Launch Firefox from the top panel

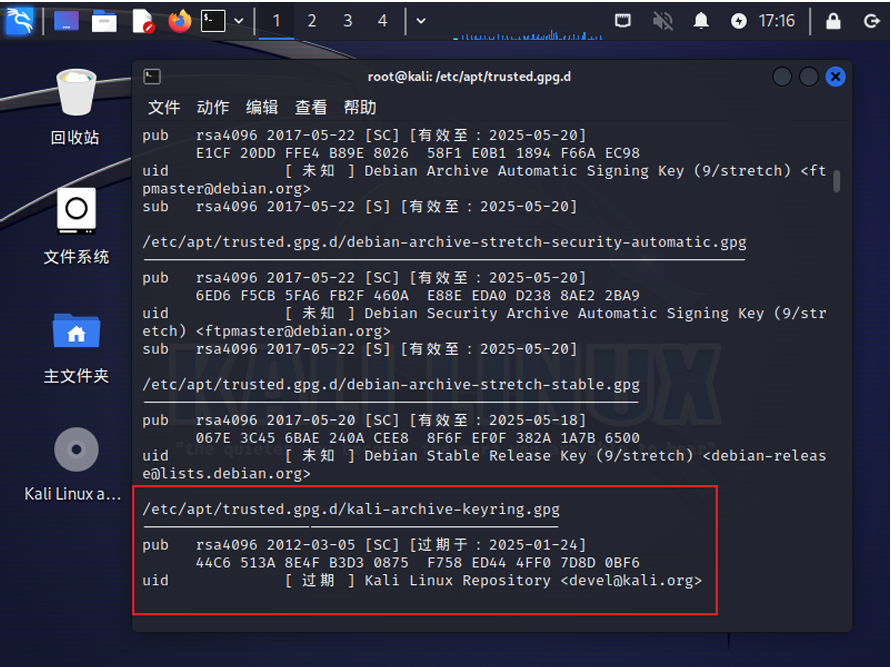click(x=180, y=21)
